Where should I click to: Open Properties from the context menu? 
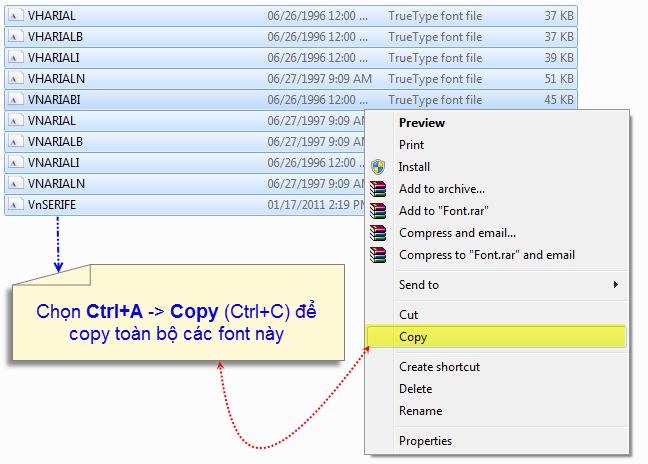click(425, 441)
